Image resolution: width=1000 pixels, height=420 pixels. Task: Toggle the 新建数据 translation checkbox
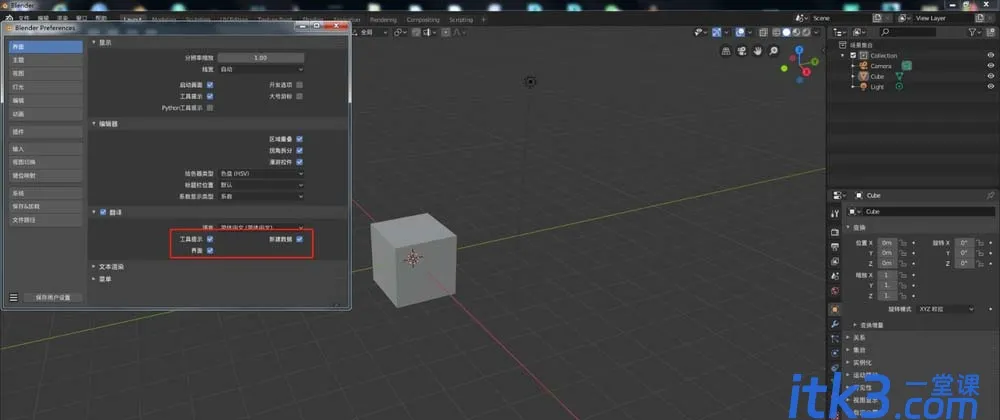(300, 239)
